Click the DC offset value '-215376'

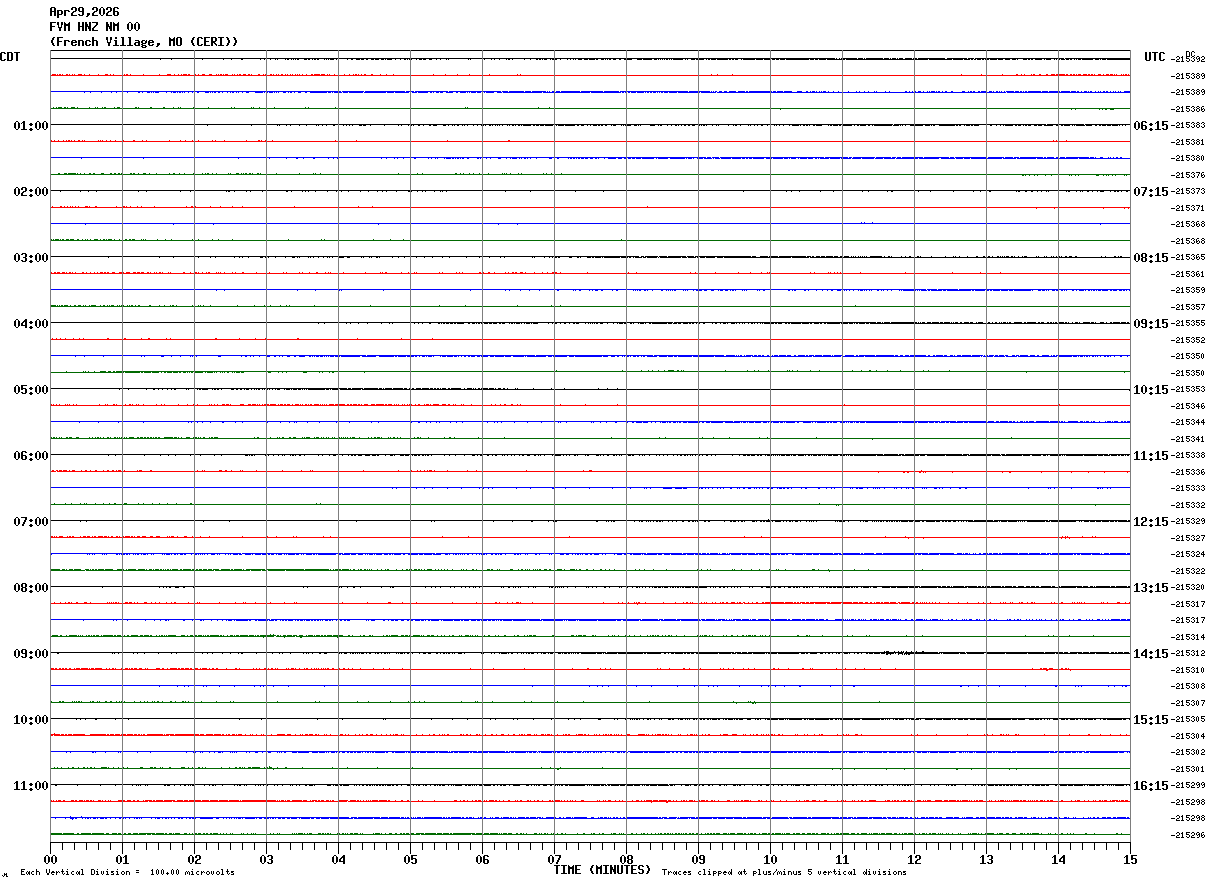[x=1188, y=175]
